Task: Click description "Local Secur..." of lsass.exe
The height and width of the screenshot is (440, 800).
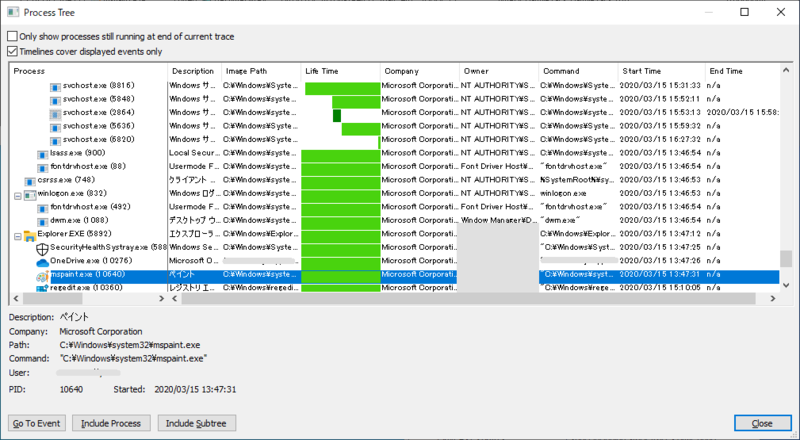Action: (x=194, y=153)
